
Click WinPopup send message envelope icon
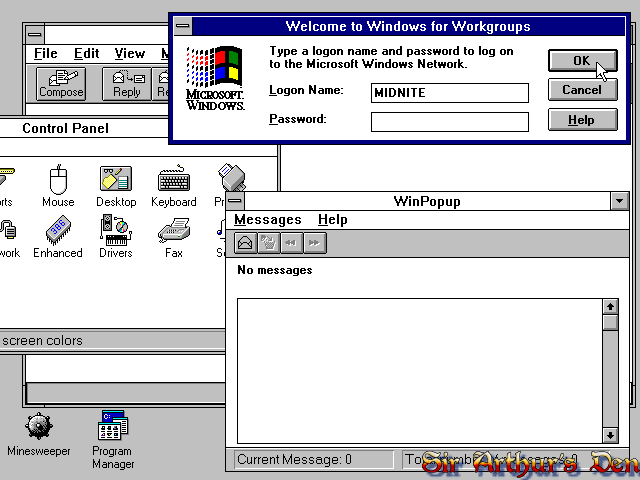[x=245, y=243]
